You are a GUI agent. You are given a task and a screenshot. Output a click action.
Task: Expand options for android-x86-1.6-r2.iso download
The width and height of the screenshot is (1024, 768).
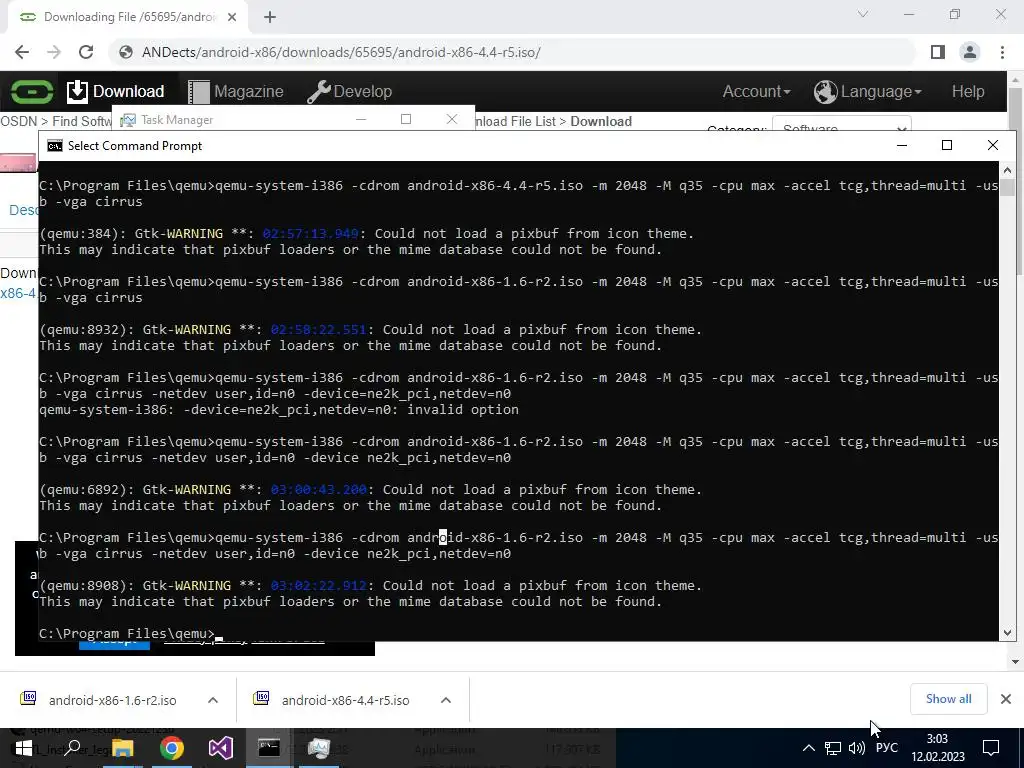[x=213, y=700]
